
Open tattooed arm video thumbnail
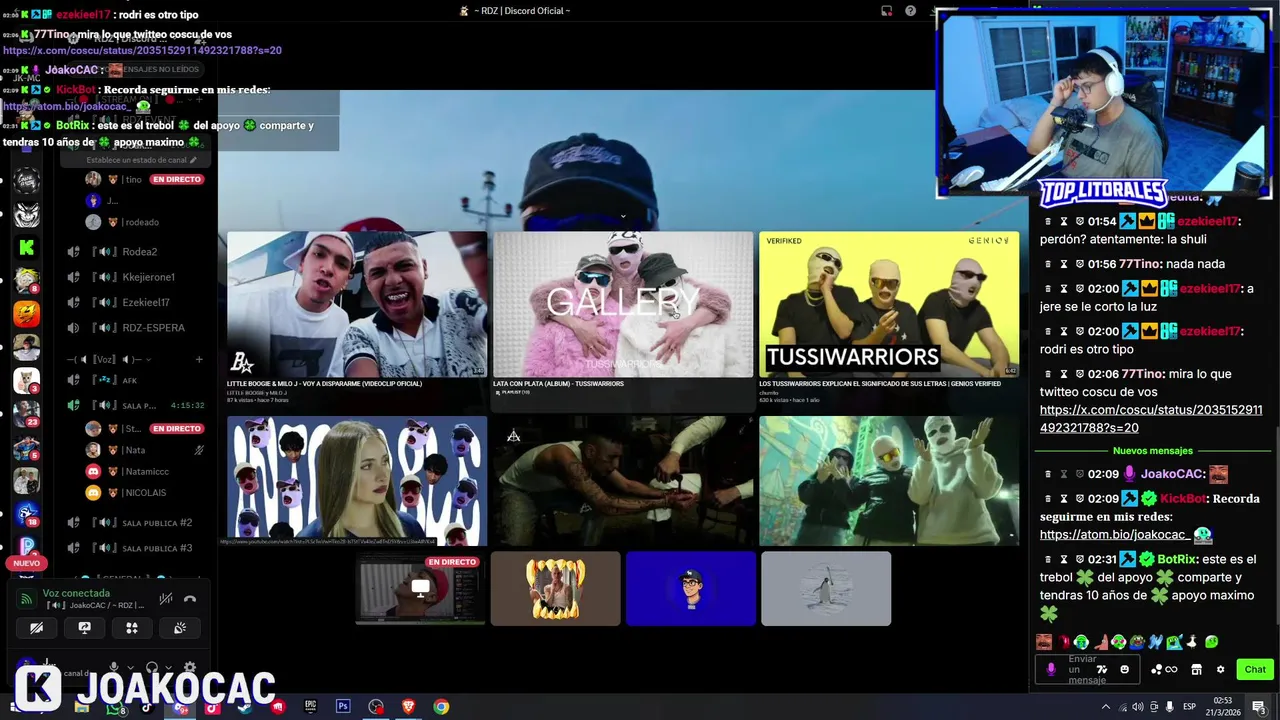(623, 481)
